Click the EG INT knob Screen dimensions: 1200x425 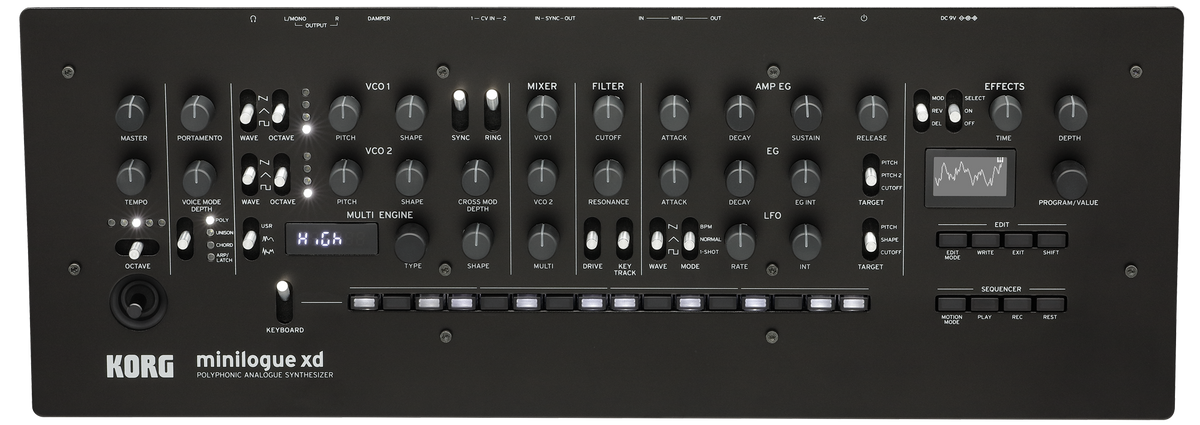pos(806,177)
